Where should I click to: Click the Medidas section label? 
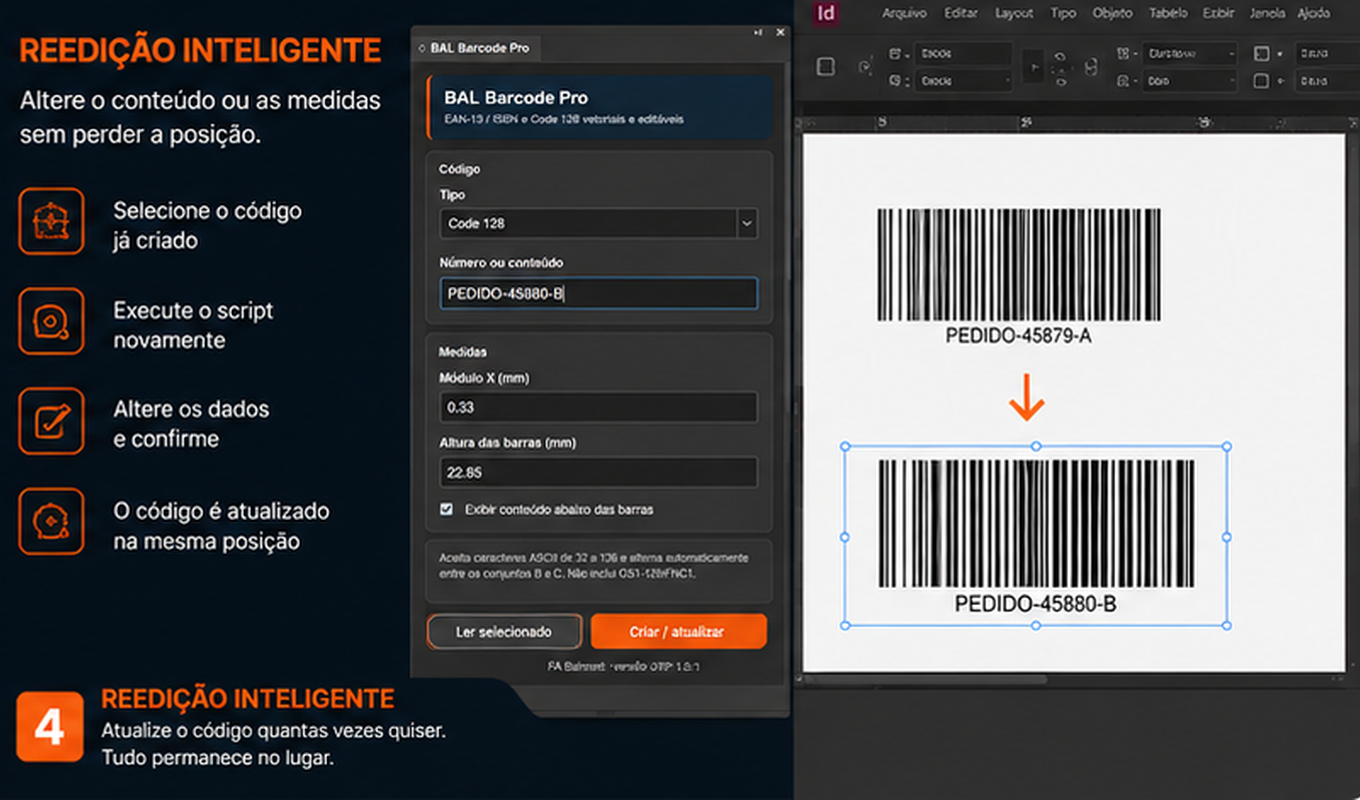tap(463, 352)
